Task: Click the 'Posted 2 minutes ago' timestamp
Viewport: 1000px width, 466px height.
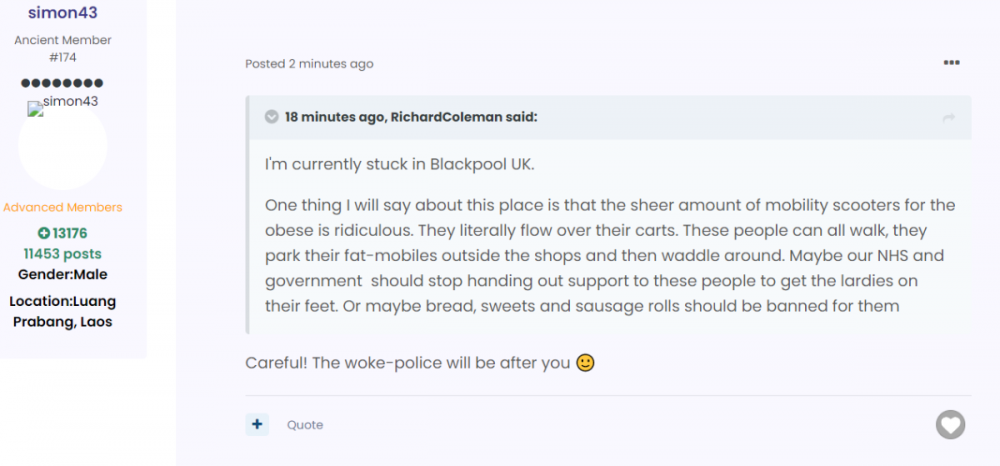Action: tap(309, 64)
